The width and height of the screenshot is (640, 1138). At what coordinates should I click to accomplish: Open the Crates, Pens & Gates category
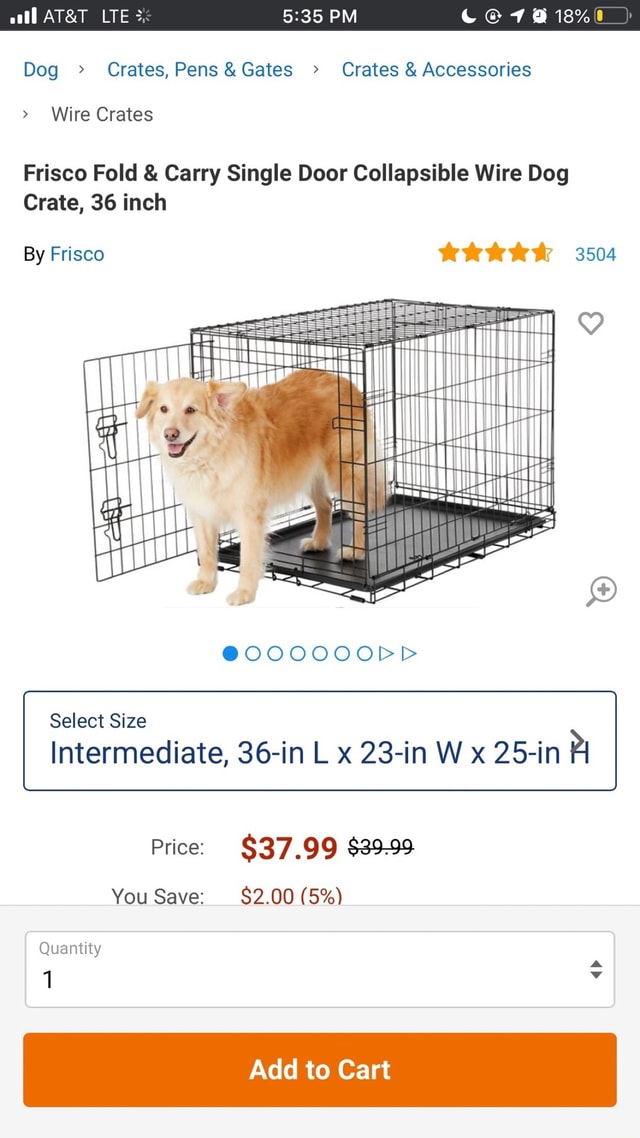[198, 69]
